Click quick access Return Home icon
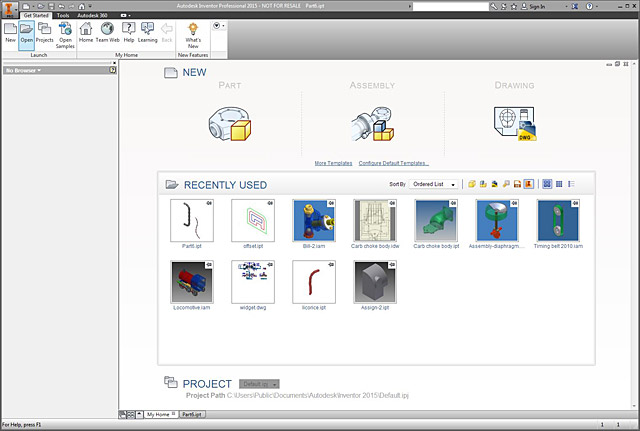 pos(82,6)
